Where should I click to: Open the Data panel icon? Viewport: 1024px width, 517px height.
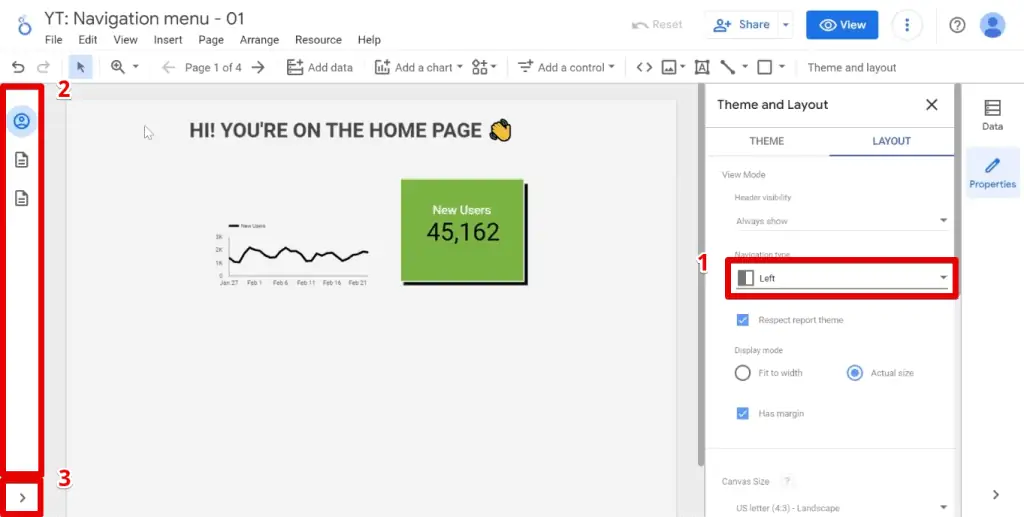992,115
